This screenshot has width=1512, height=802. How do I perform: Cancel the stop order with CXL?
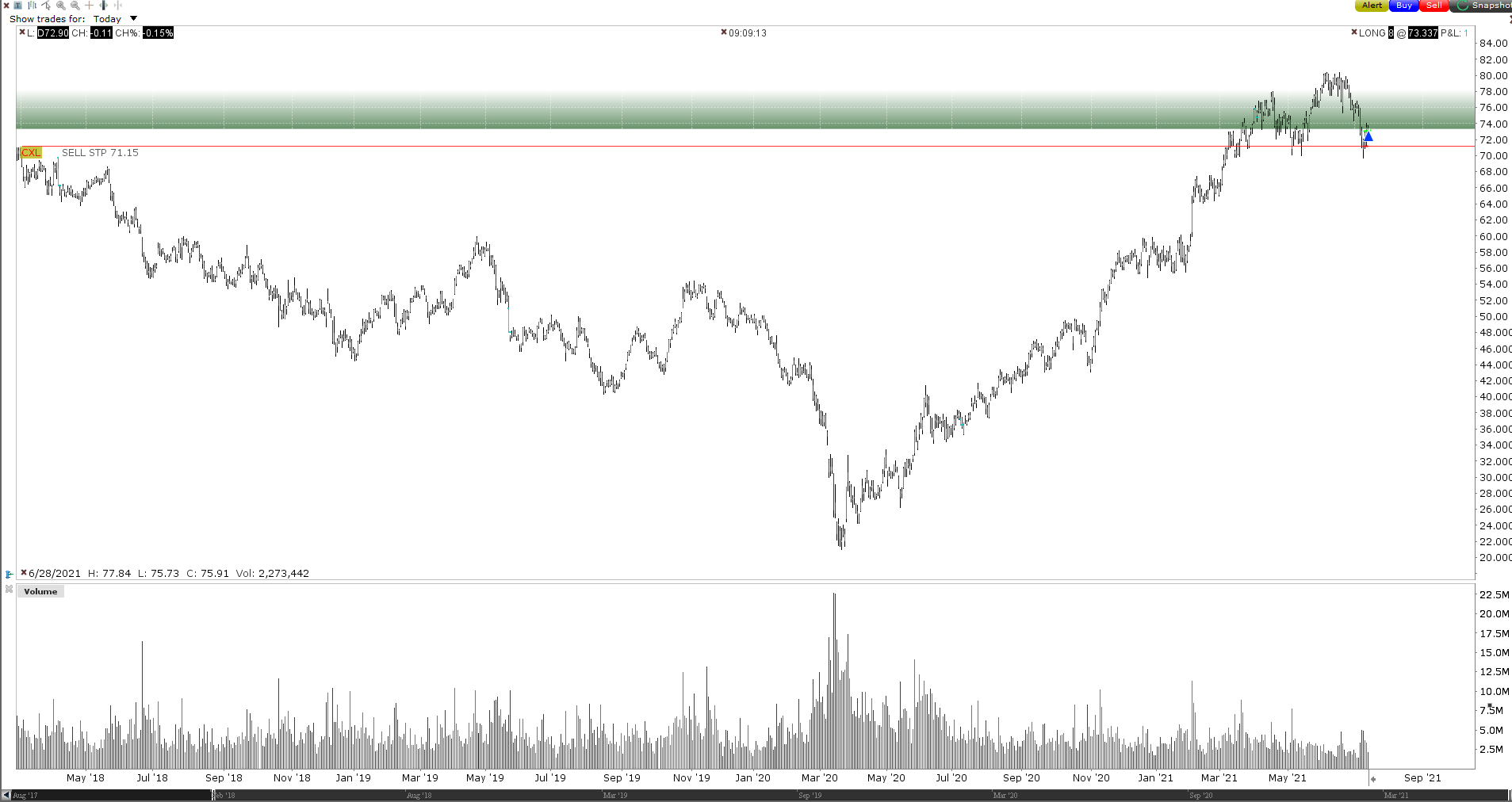click(x=30, y=152)
